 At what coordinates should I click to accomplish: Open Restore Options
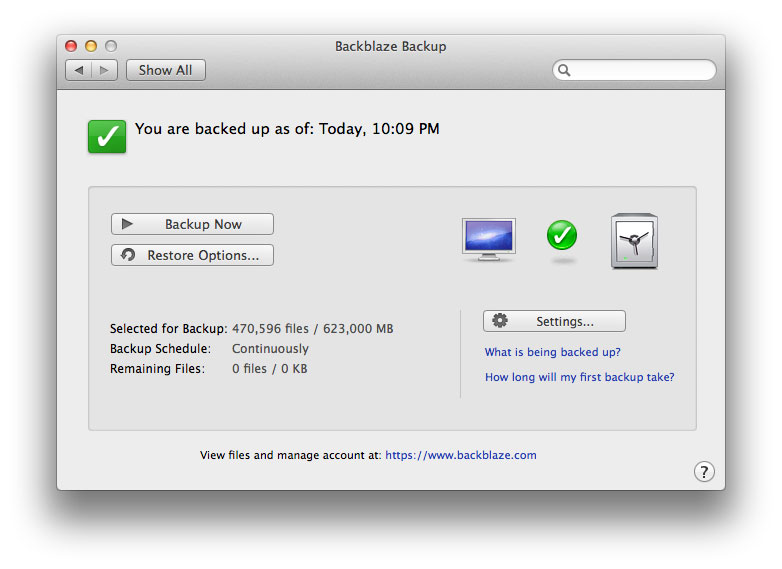(x=192, y=255)
